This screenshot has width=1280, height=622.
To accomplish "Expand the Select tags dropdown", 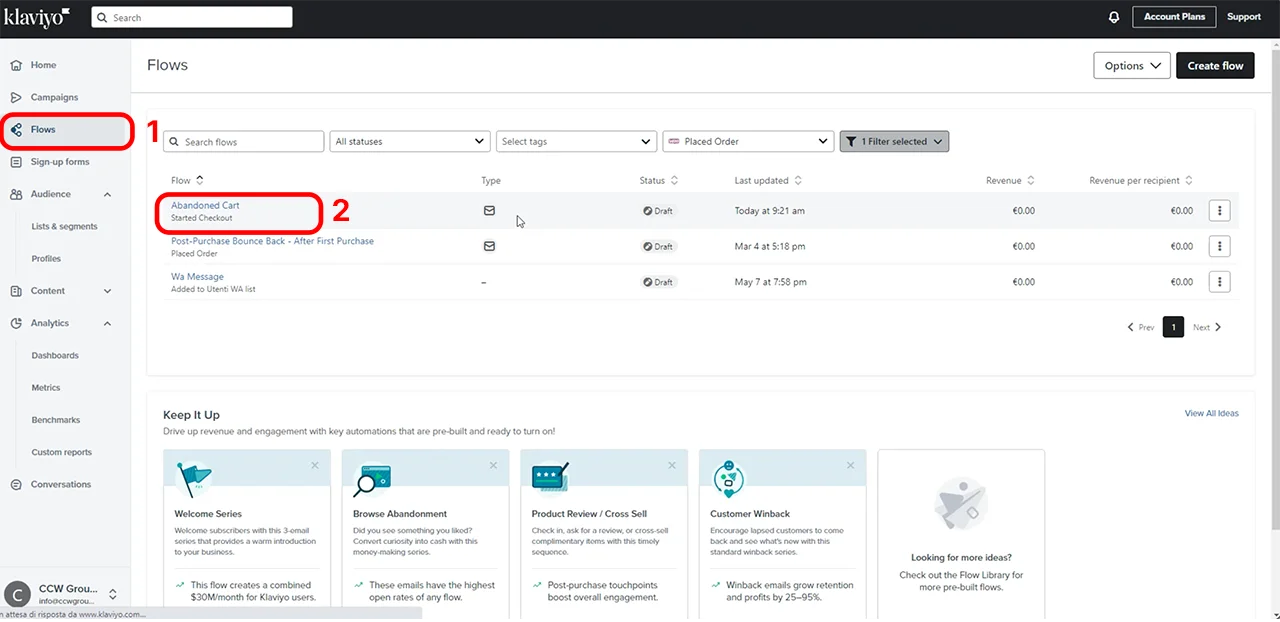I will tap(576, 142).
